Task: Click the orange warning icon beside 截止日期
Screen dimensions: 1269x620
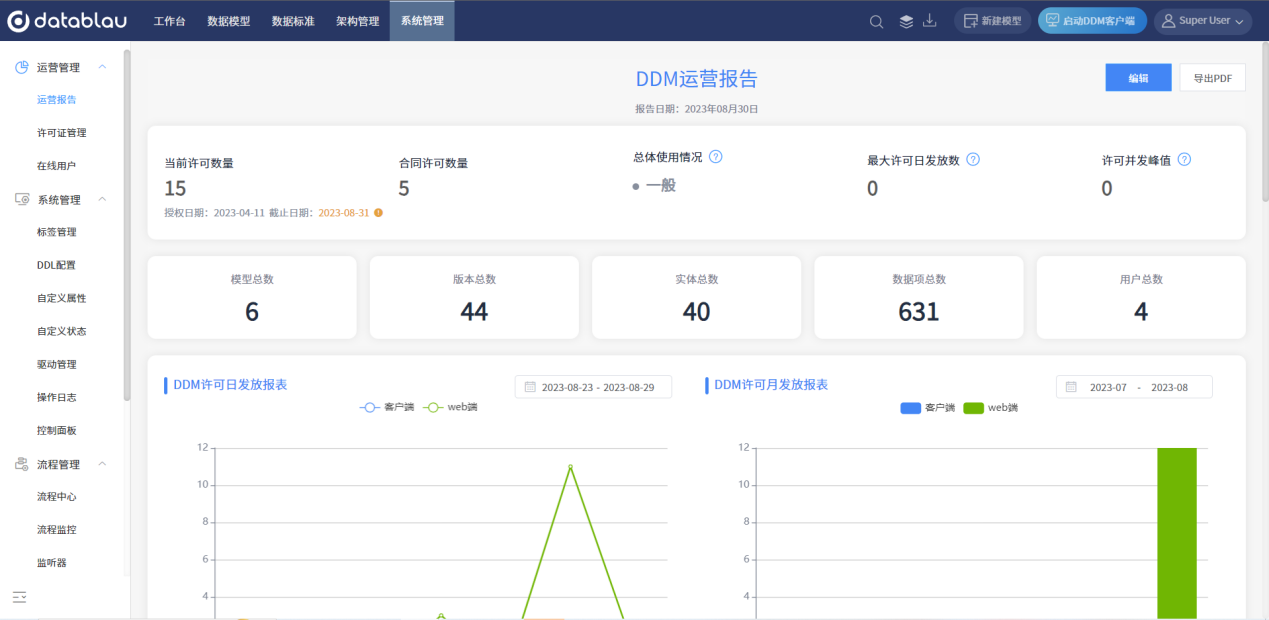Action: (x=378, y=212)
